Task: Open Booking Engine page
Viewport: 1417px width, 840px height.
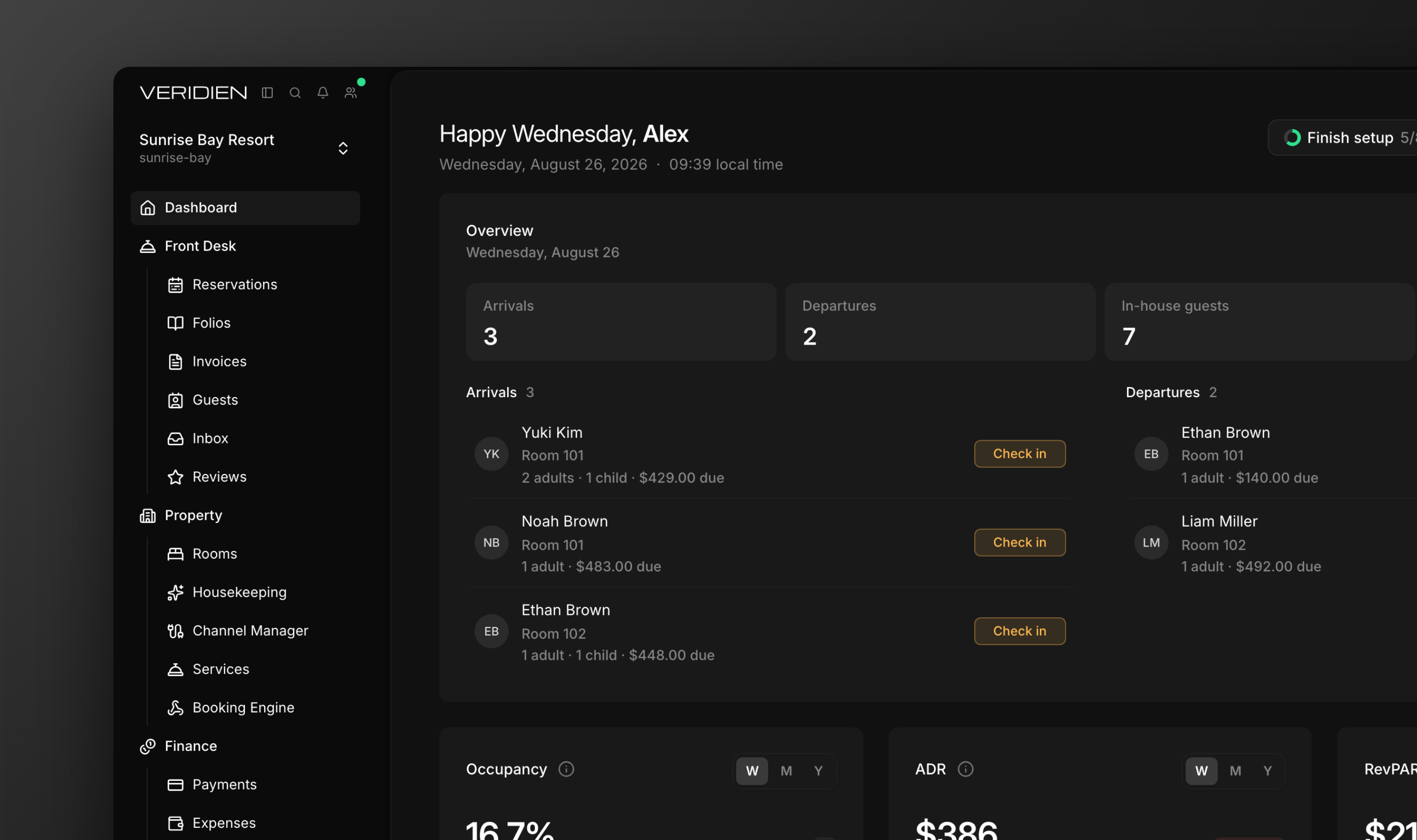Action: click(x=259, y=708)
